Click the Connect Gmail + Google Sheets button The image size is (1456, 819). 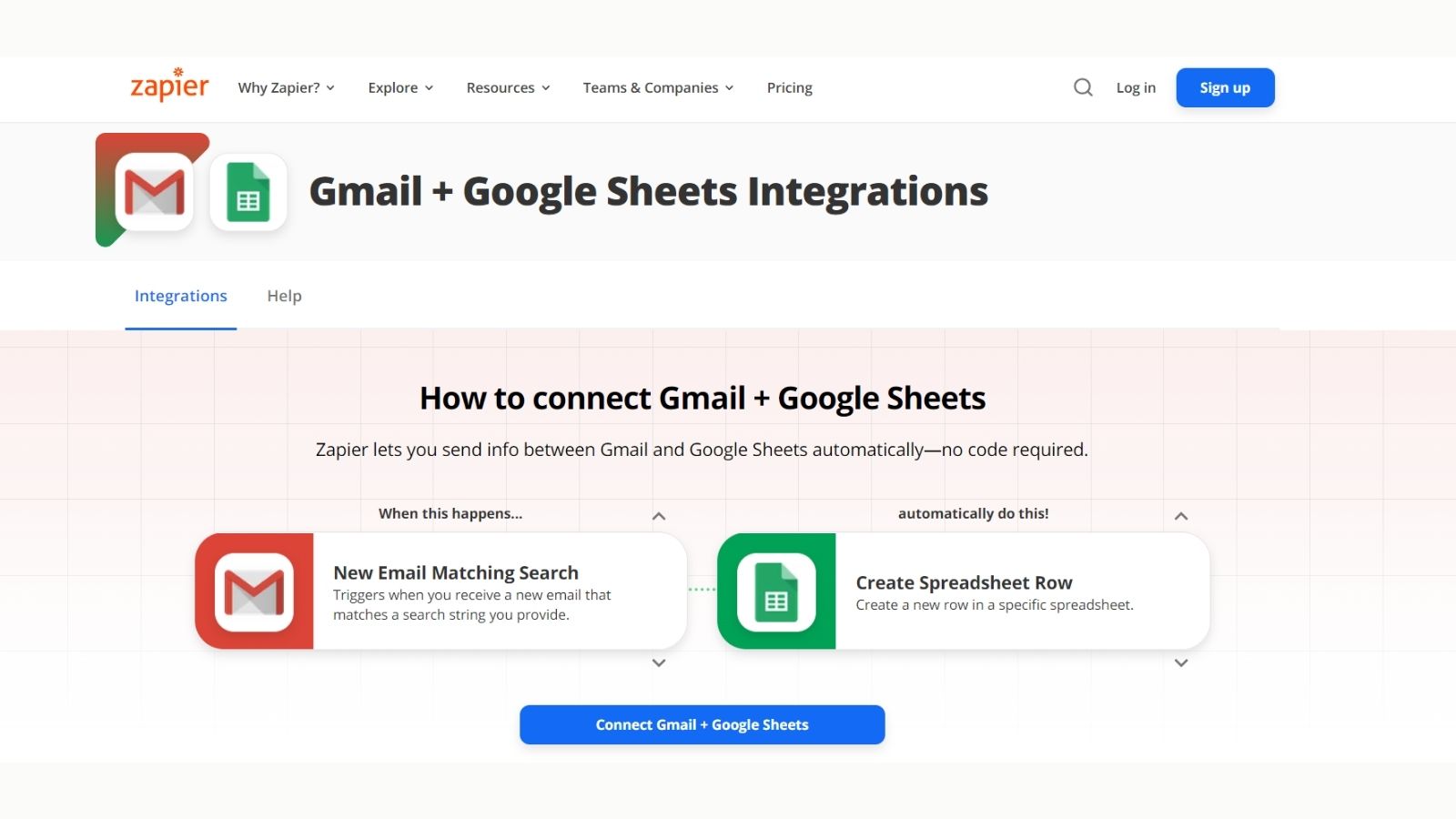[x=703, y=724]
